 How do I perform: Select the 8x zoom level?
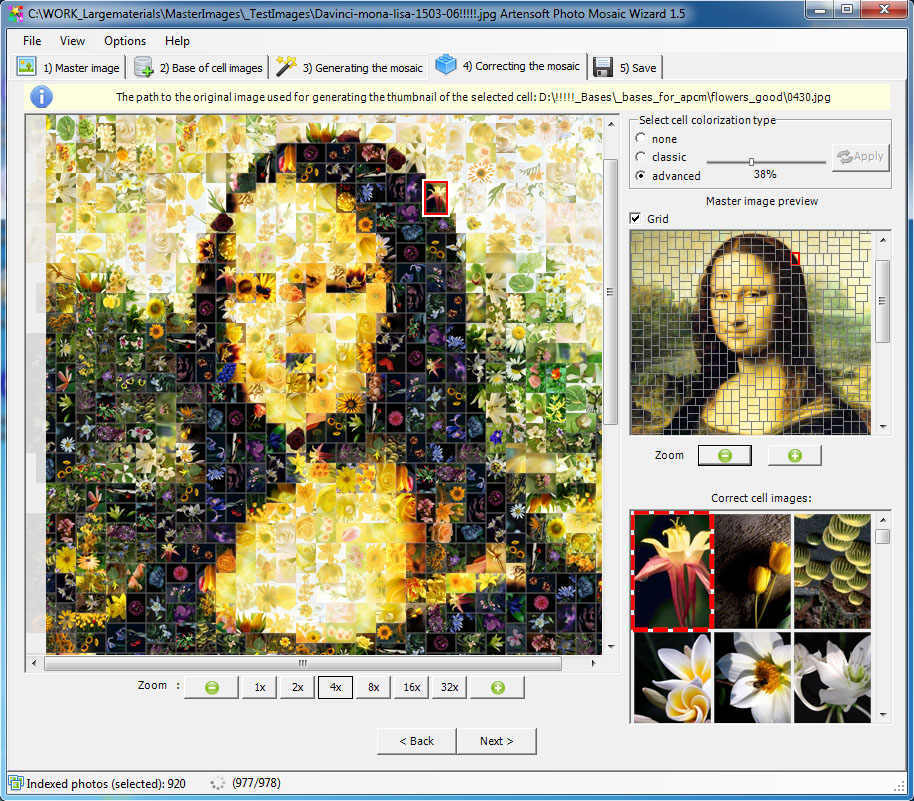pyautogui.click(x=372, y=687)
